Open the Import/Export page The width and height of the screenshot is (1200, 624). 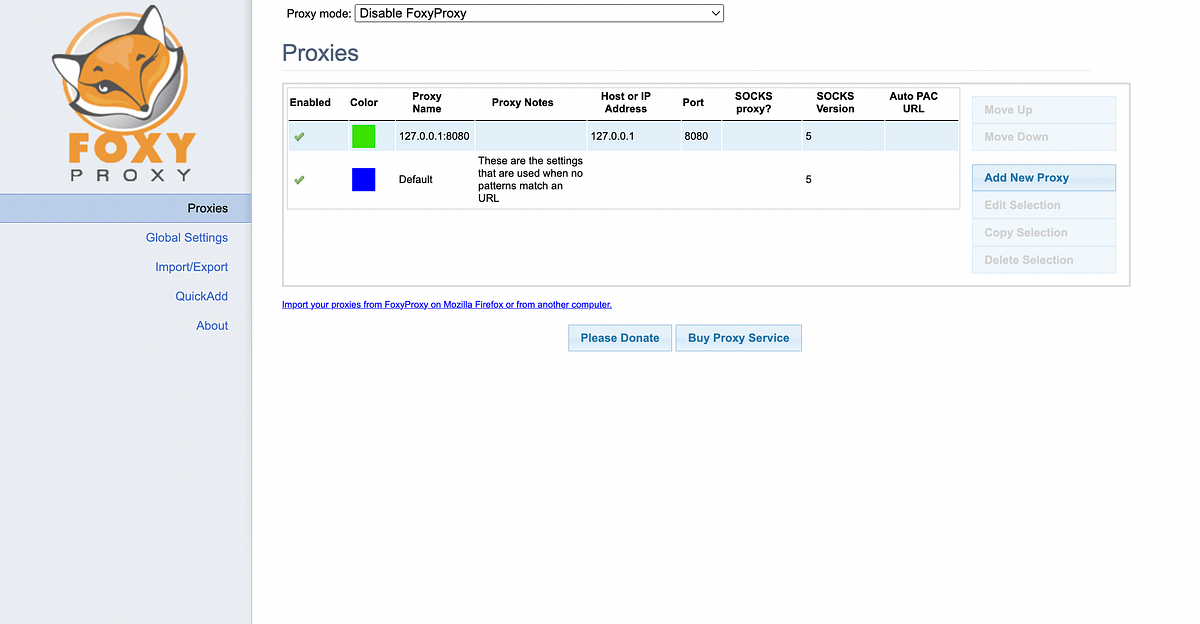191,266
